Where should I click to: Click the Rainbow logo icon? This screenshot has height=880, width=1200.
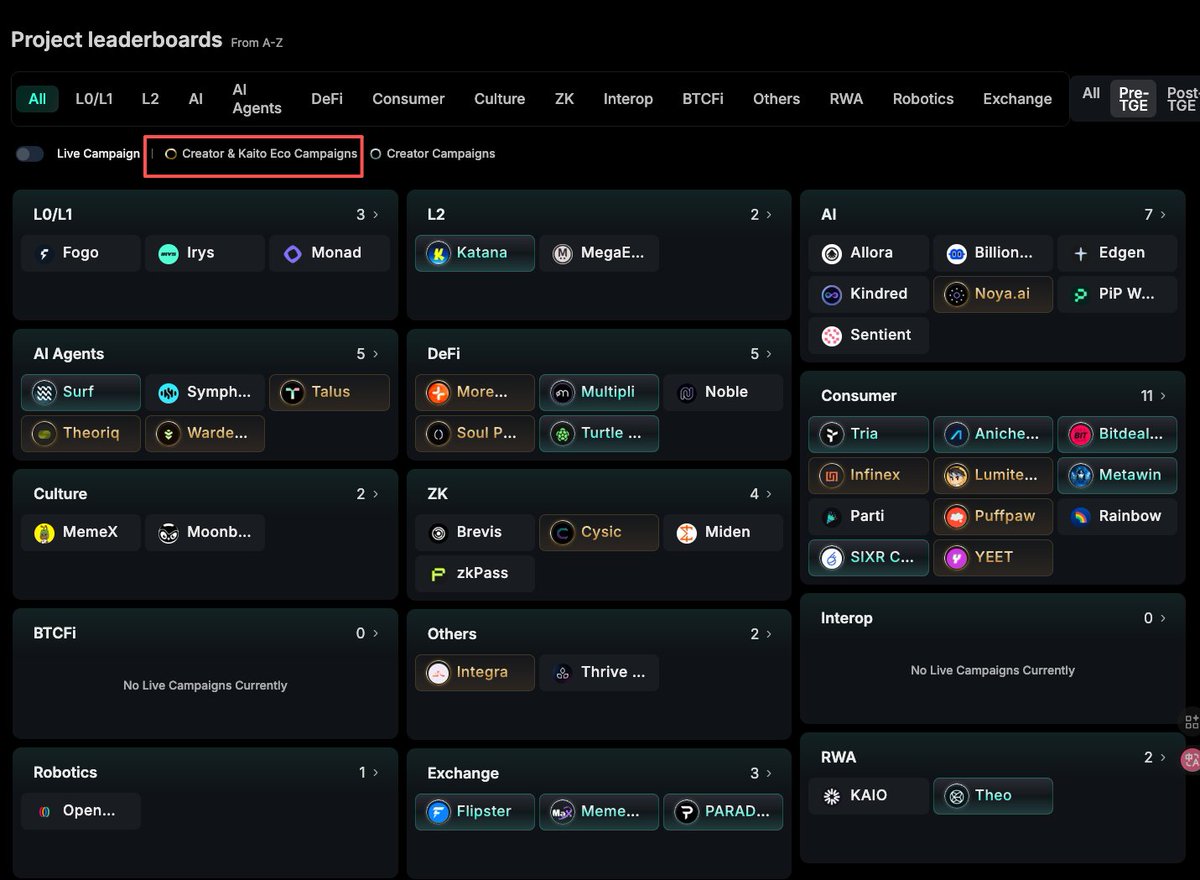tap(1080, 517)
